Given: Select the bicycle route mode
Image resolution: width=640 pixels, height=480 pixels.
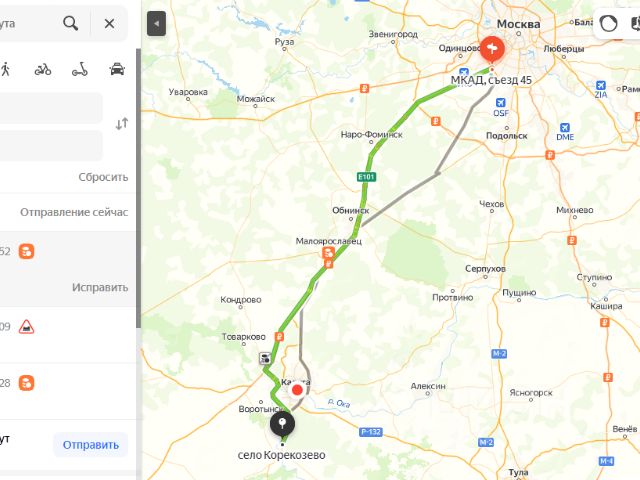Looking at the screenshot, I should coord(43,70).
